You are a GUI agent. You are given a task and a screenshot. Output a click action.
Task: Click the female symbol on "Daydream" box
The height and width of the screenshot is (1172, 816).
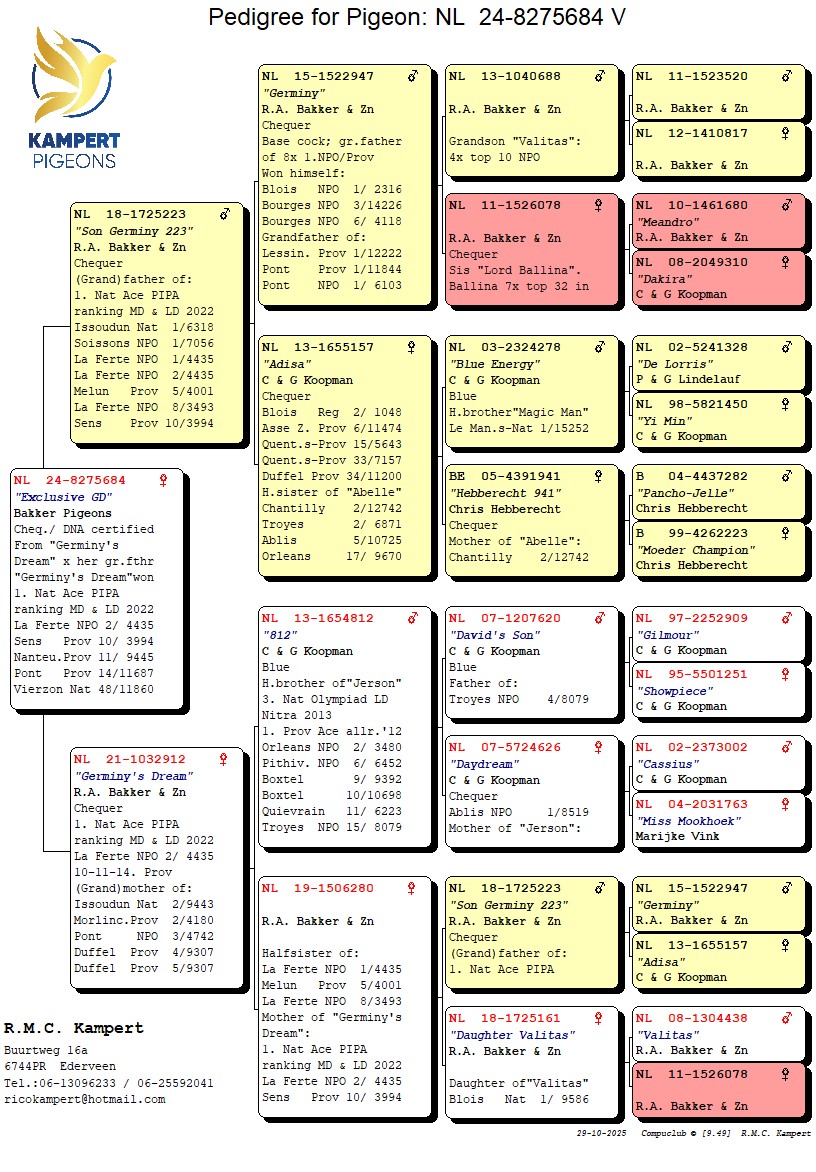click(598, 747)
